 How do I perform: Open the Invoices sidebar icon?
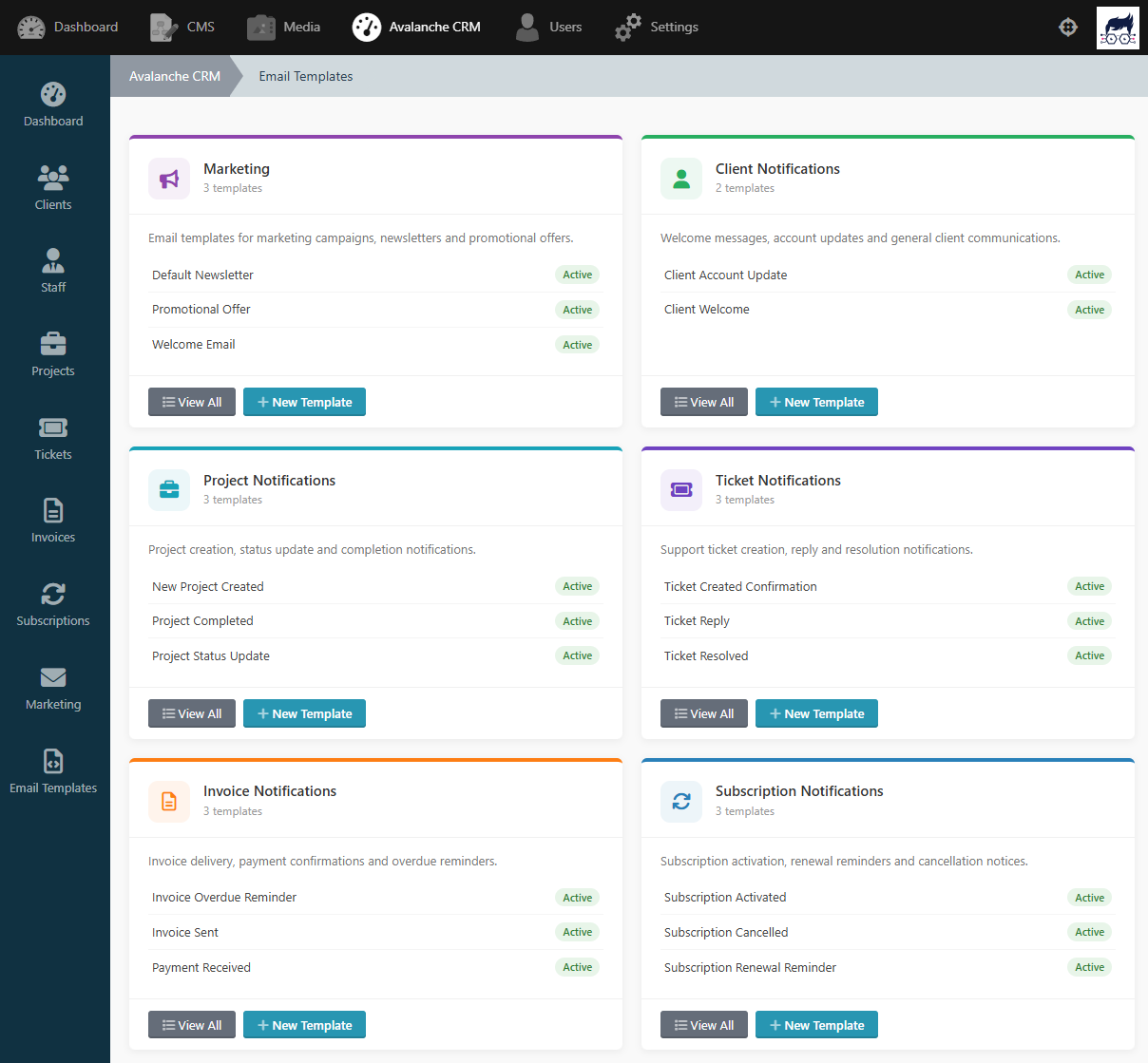[x=52, y=520]
